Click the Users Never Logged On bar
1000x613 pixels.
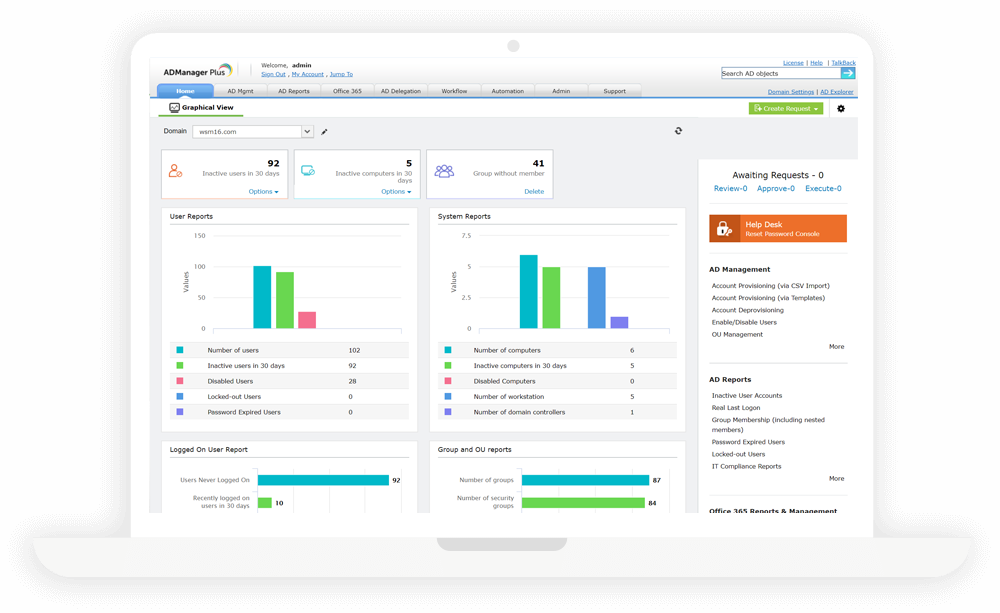323,480
